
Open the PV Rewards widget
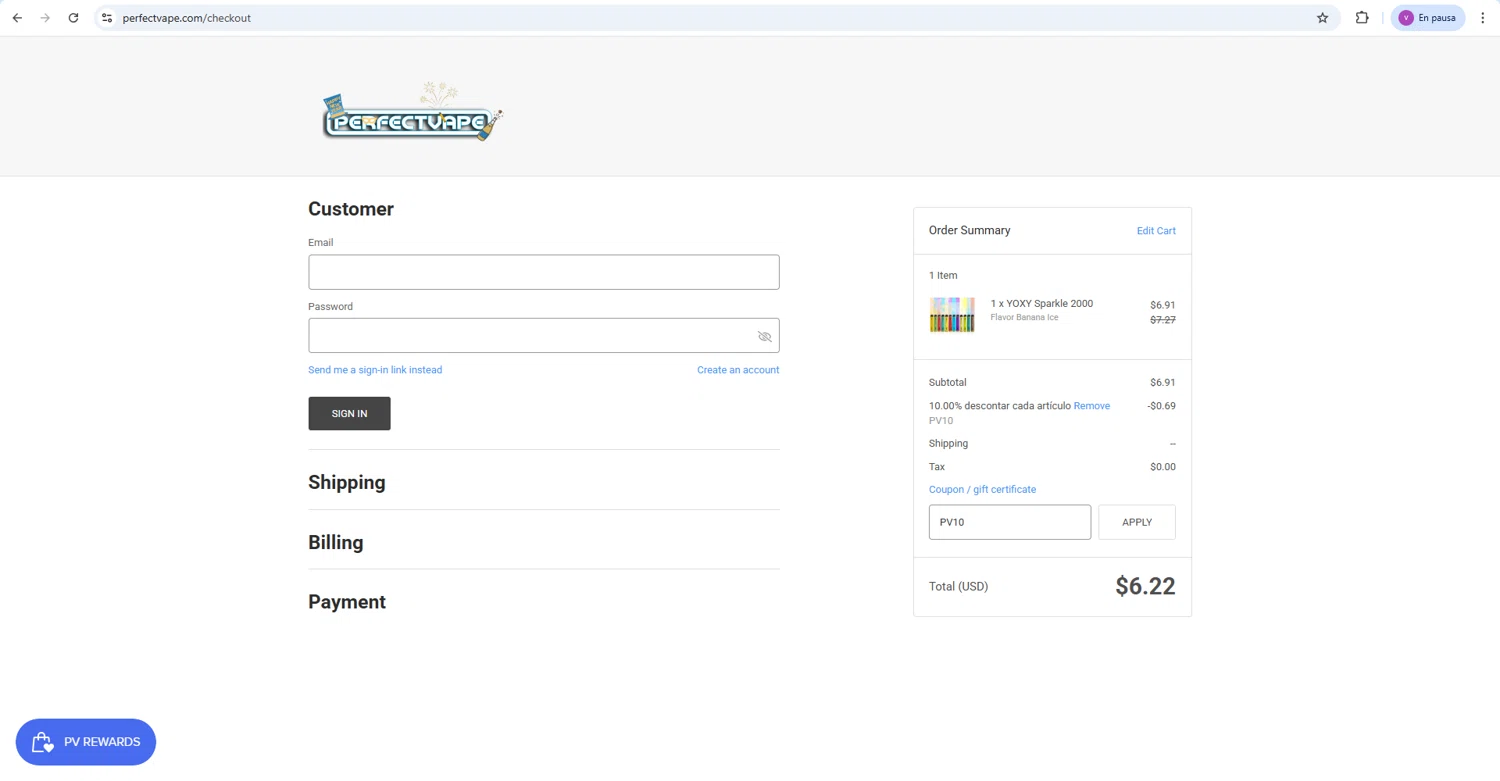pyautogui.click(x=86, y=742)
